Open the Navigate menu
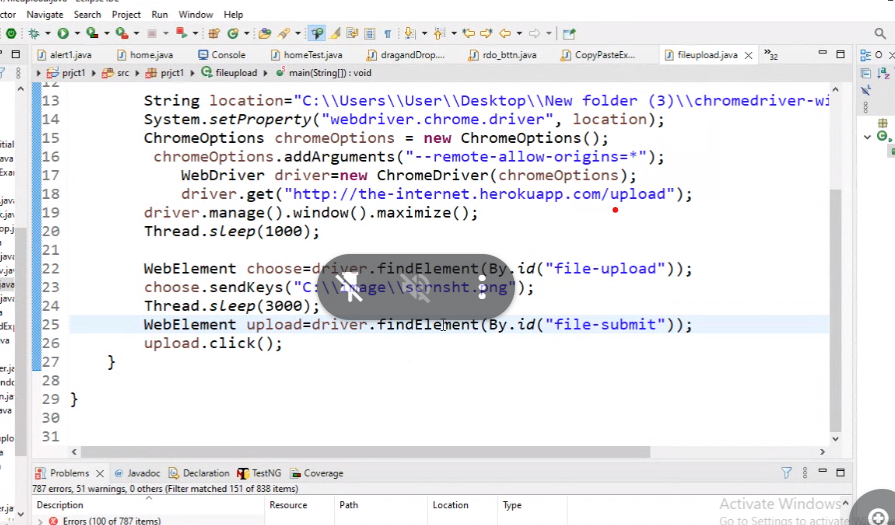Screen dimensions: 895x525 [45, 14]
